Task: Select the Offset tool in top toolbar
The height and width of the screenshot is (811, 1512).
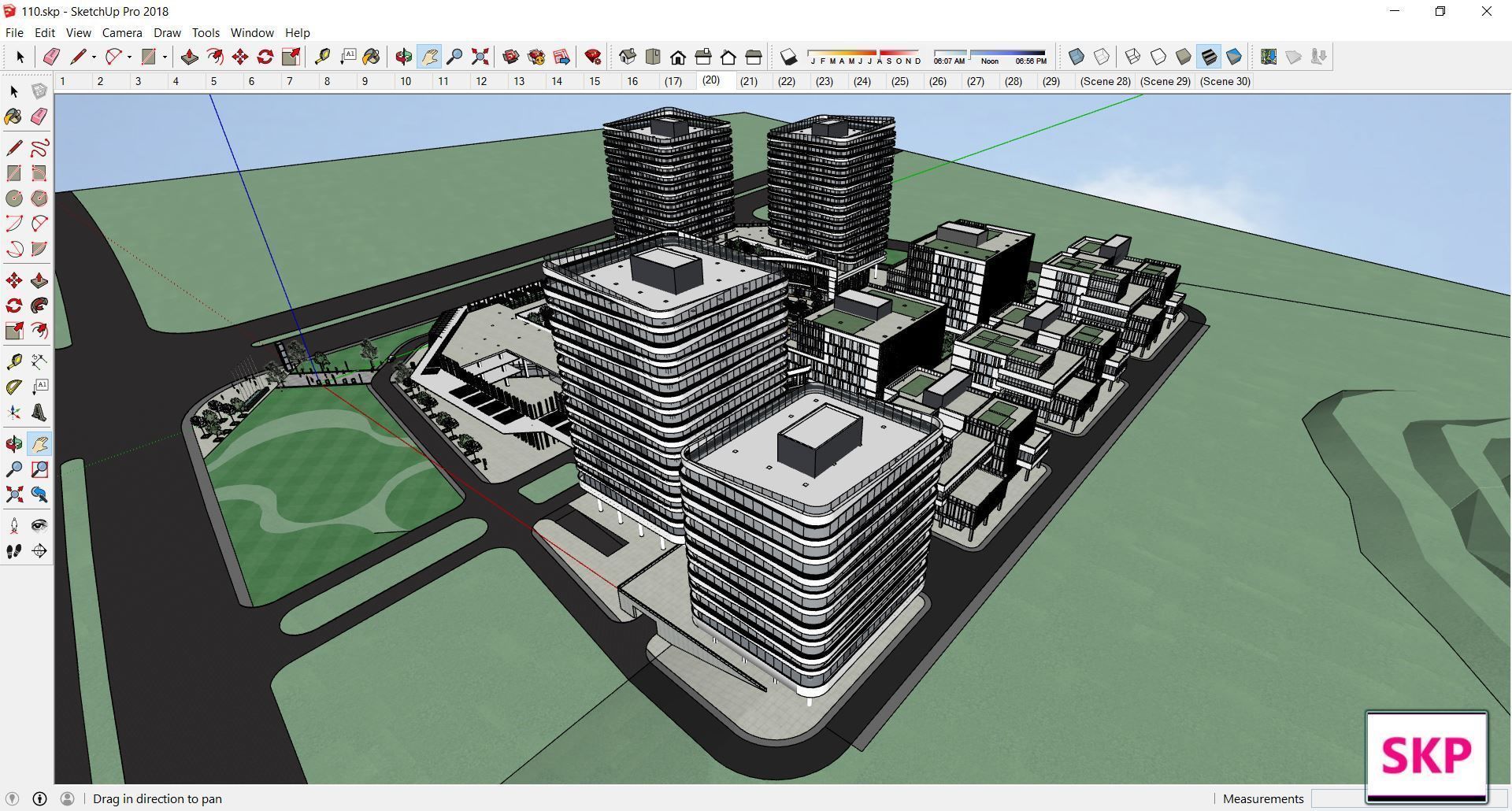Action: coord(214,57)
